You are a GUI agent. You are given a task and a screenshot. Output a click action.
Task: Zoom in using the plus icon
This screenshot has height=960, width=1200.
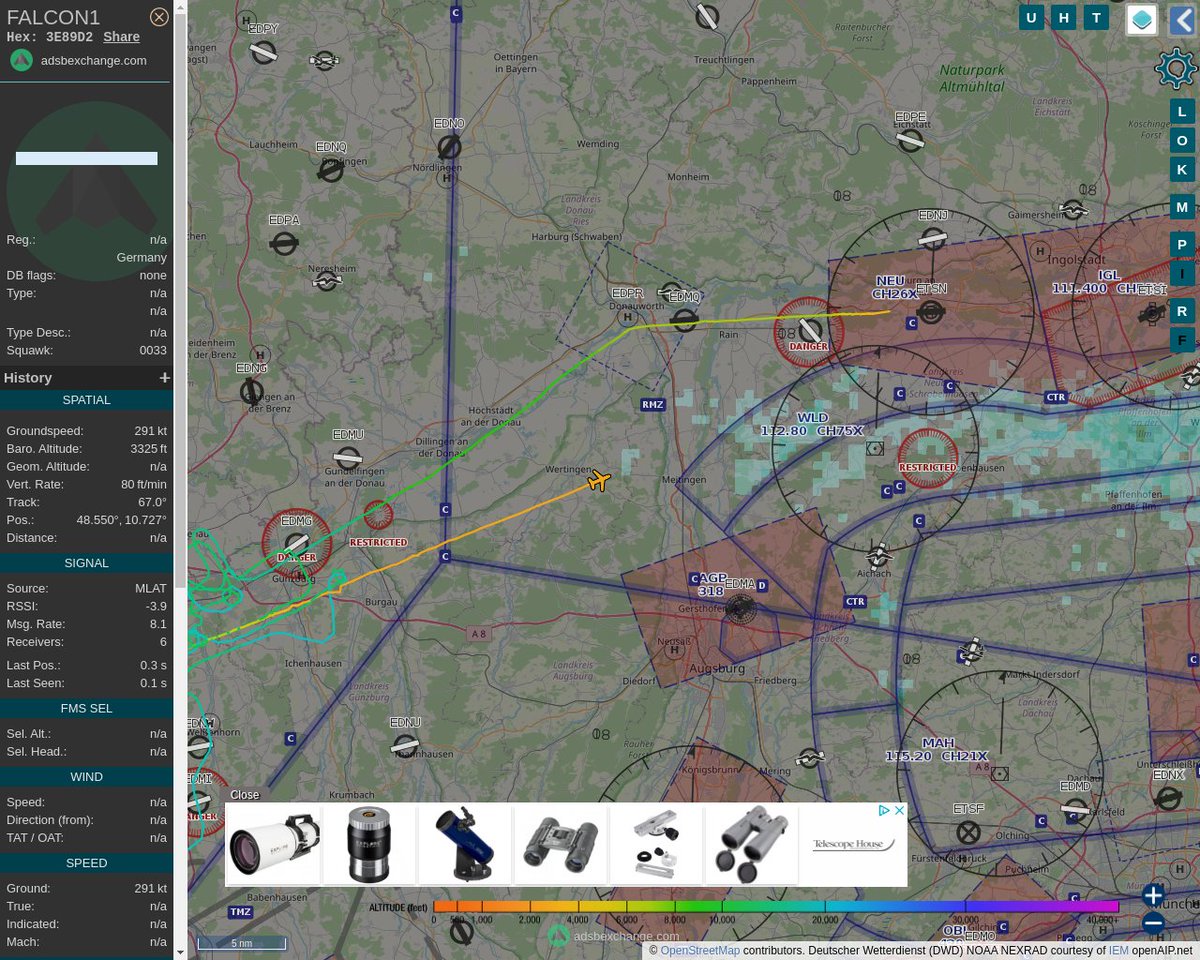(x=1153, y=895)
